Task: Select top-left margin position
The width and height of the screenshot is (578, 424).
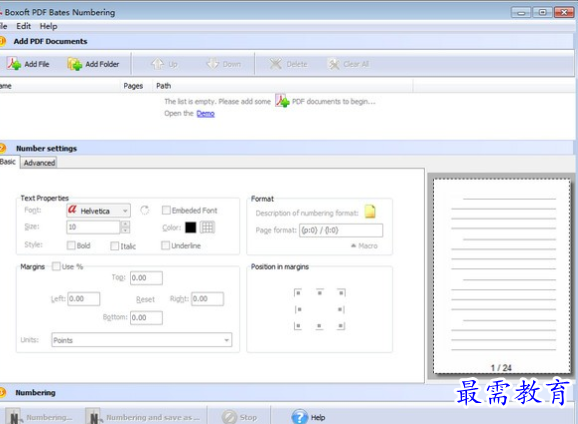Action: point(298,293)
